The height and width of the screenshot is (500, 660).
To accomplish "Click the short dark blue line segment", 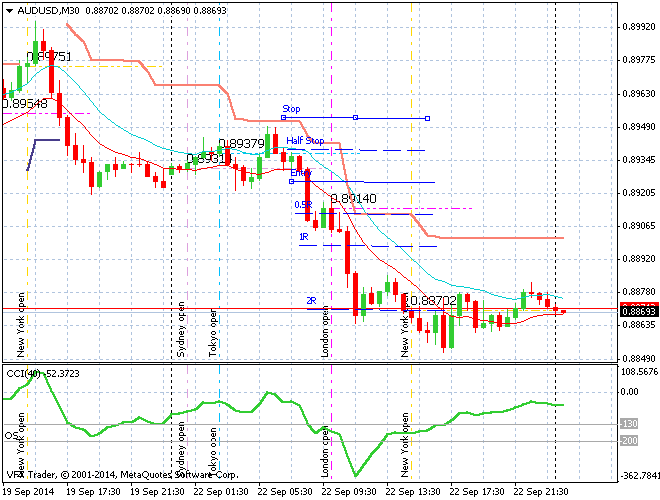I will tap(45, 140).
